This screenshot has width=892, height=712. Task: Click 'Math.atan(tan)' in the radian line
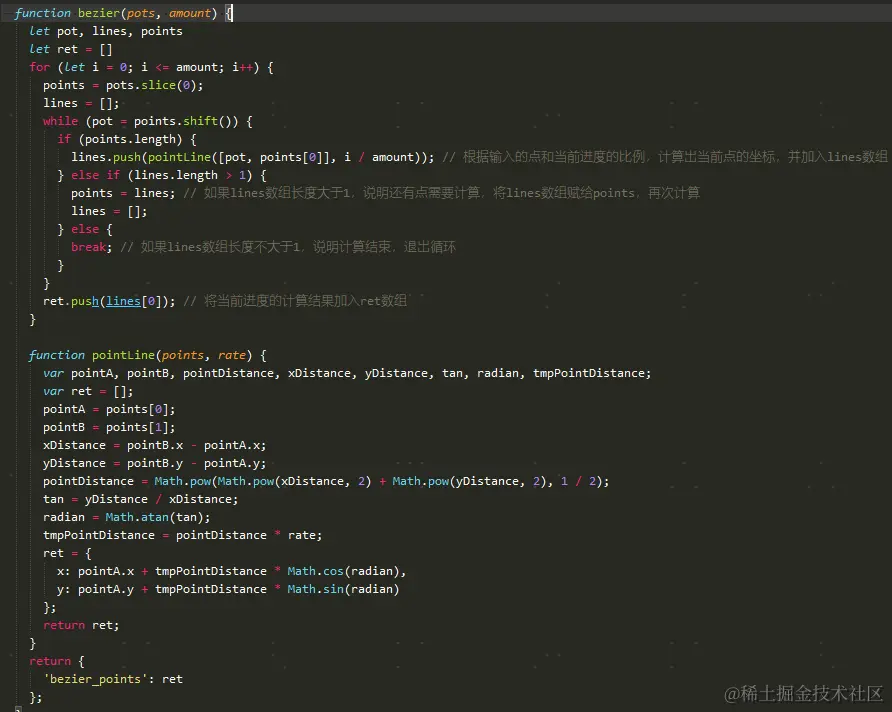click(x=155, y=518)
